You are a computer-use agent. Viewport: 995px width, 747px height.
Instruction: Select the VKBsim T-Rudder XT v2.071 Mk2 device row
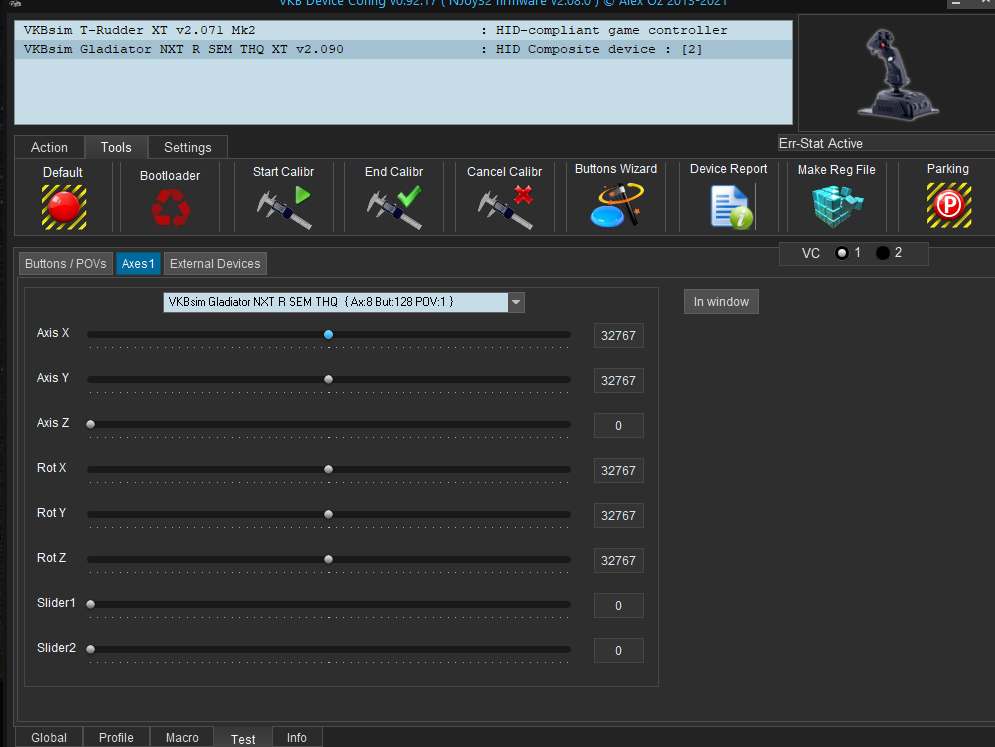[x=404, y=30]
